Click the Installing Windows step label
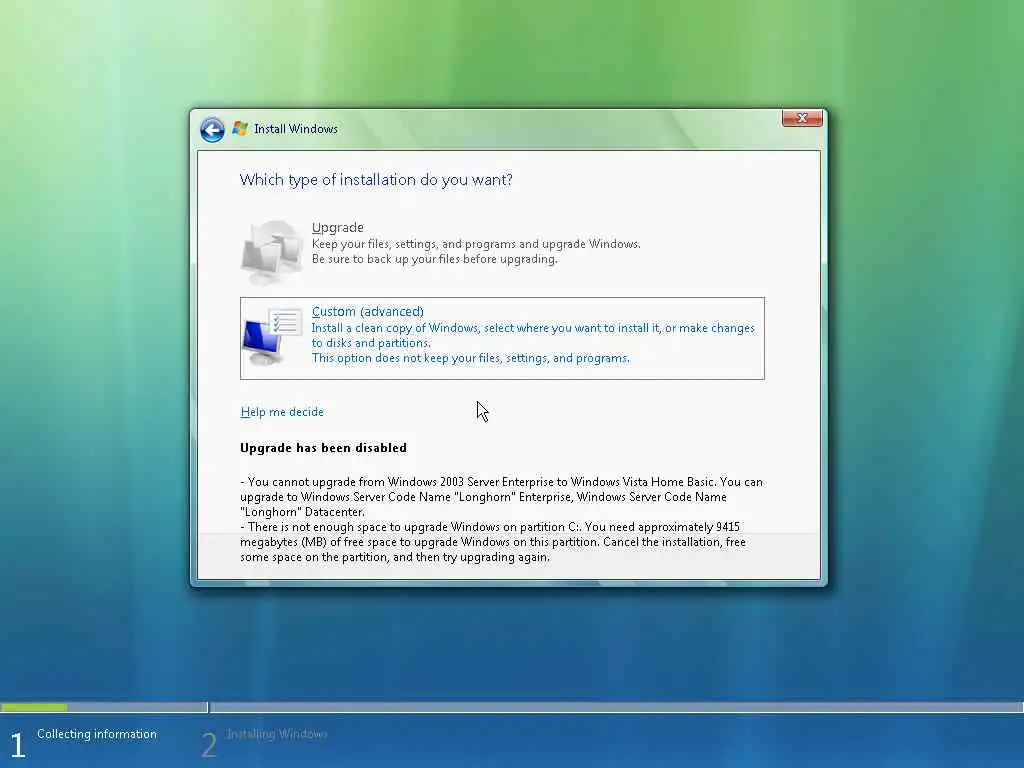This screenshot has height=768, width=1024. 277,734
